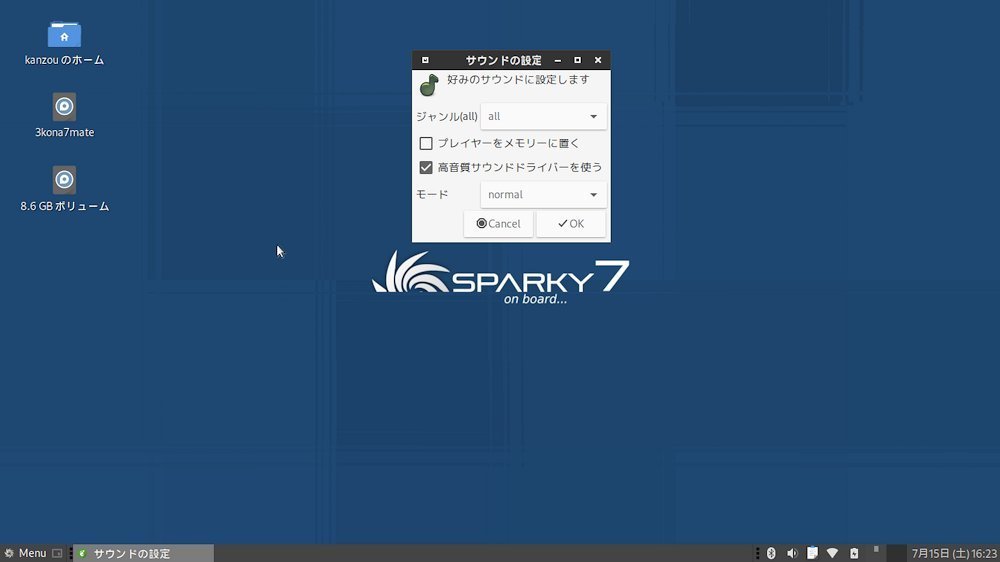This screenshot has height=562, width=1000.
Task: Open the Menu button on the panel
Action: [x=26, y=553]
